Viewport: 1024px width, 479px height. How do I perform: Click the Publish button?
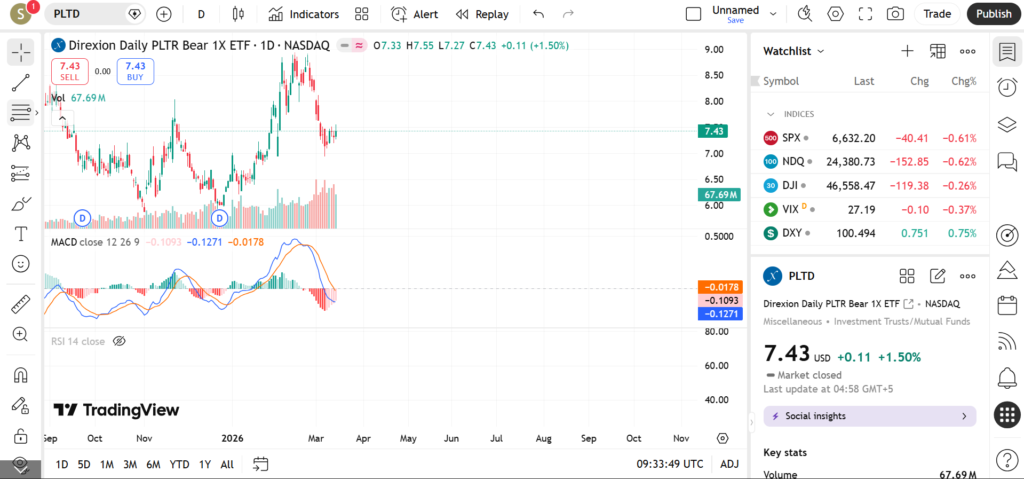pyautogui.click(x=993, y=14)
